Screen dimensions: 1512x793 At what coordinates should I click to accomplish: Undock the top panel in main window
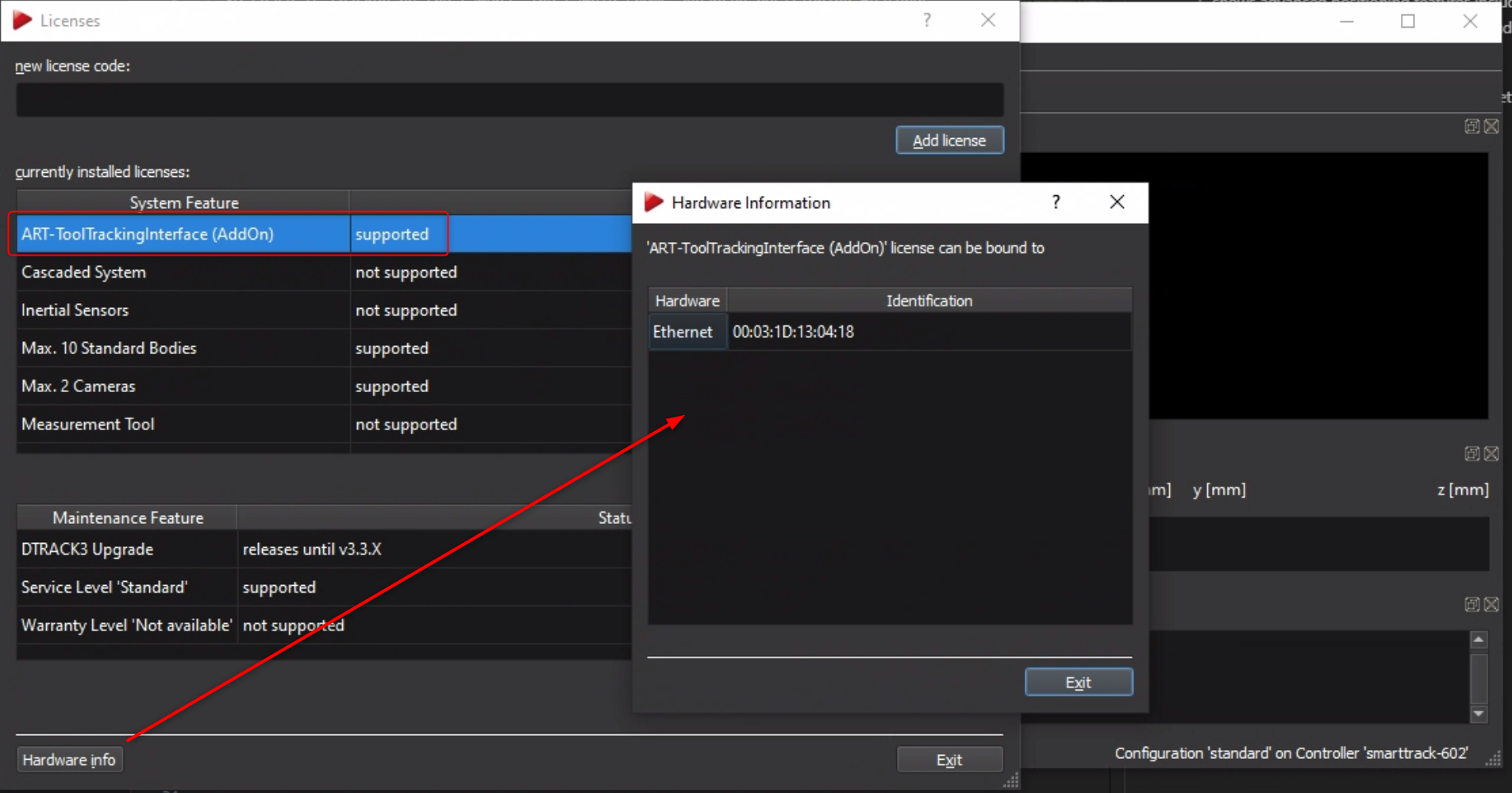click(x=1472, y=126)
